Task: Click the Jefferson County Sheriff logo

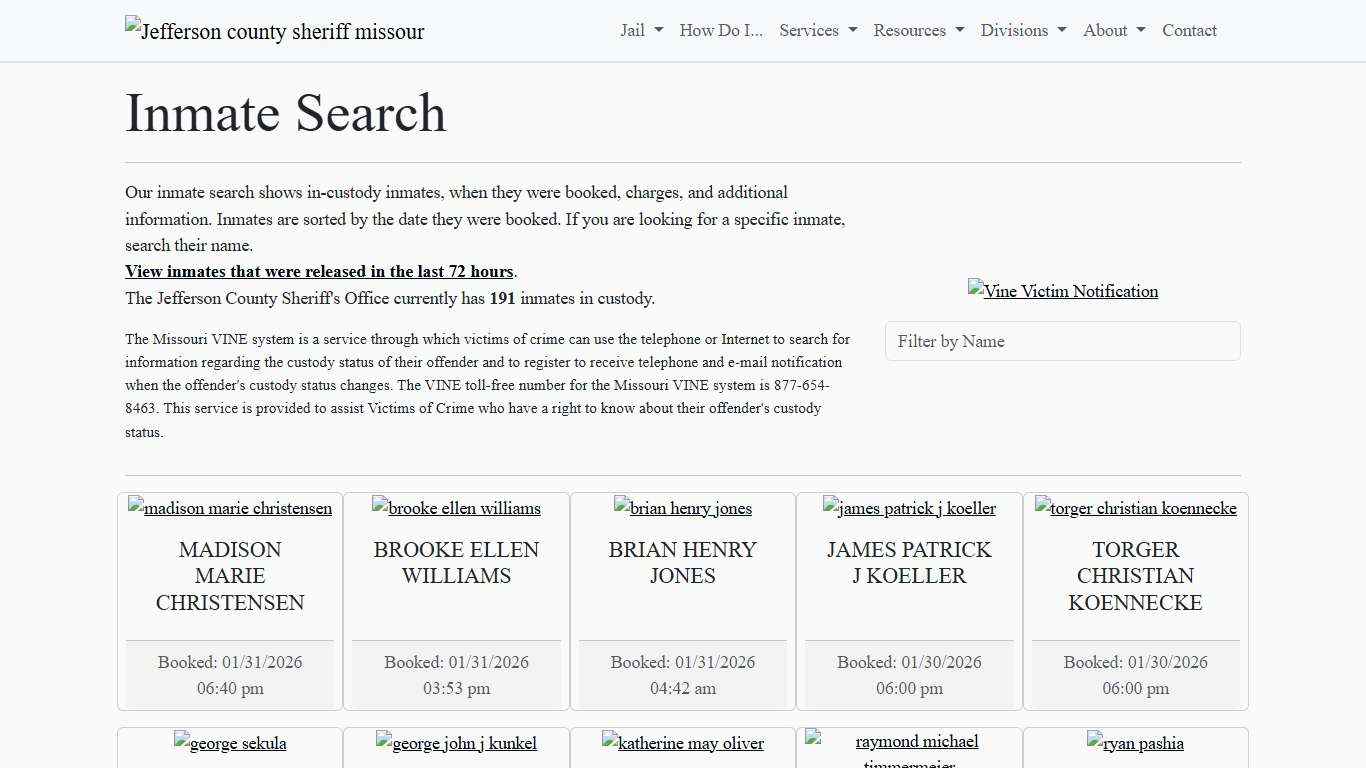Action: point(274,31)
